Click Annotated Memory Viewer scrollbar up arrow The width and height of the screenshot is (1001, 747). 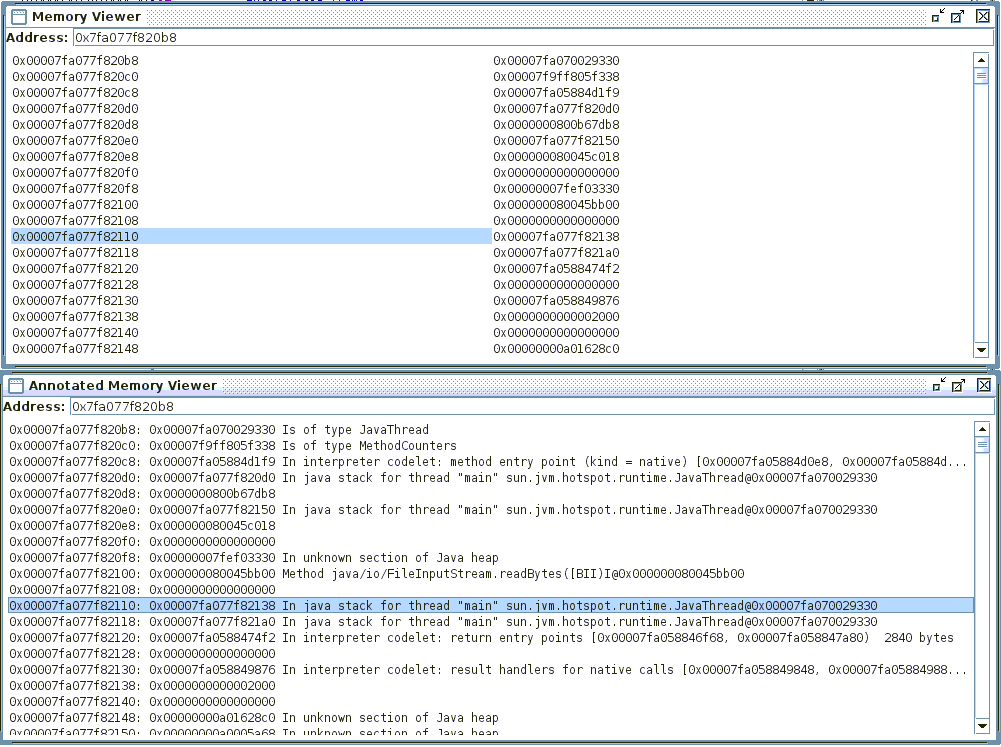click(x=981, y=429)
